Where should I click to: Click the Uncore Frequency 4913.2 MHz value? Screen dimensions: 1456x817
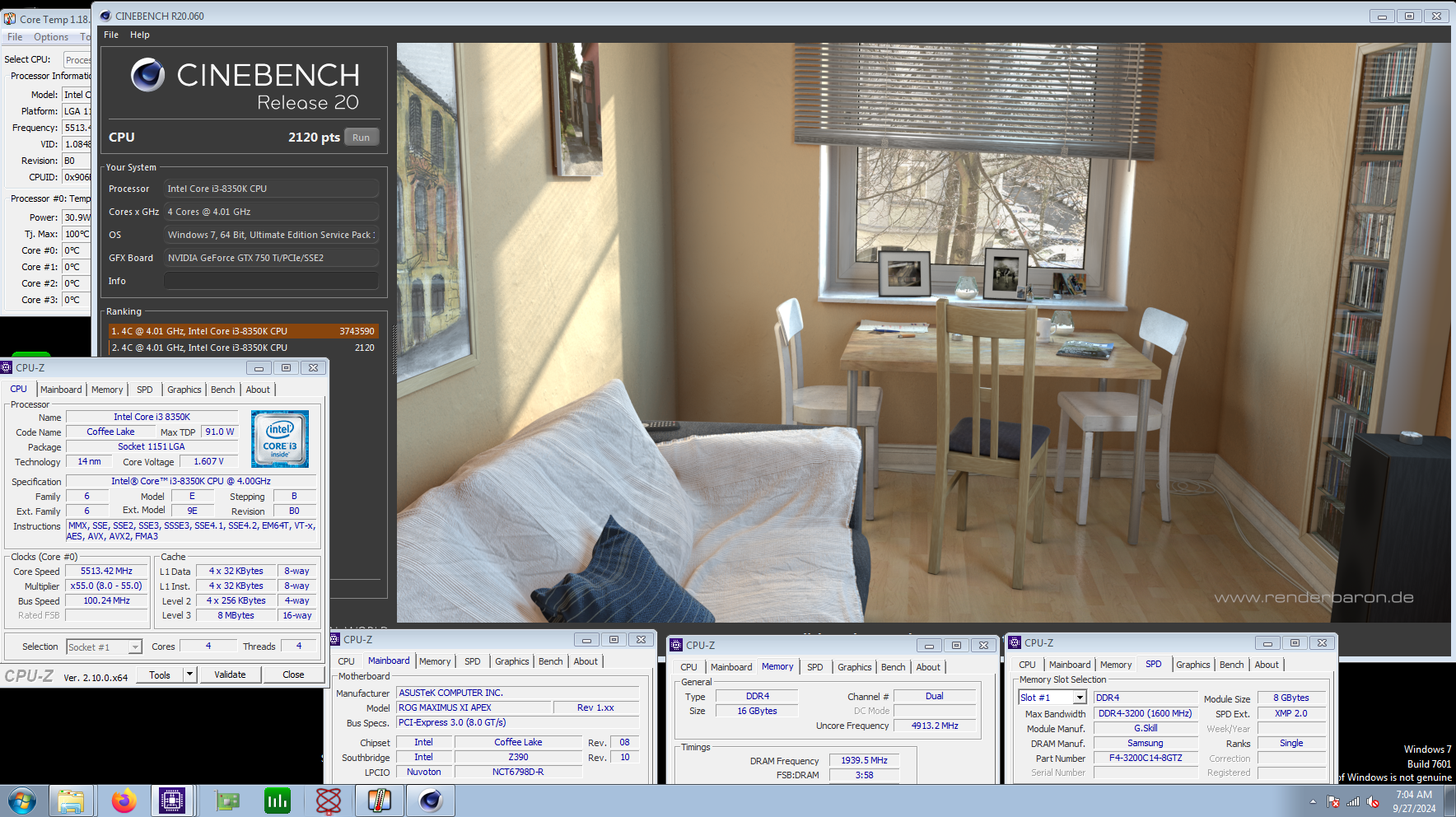click(x=935, y=726)
